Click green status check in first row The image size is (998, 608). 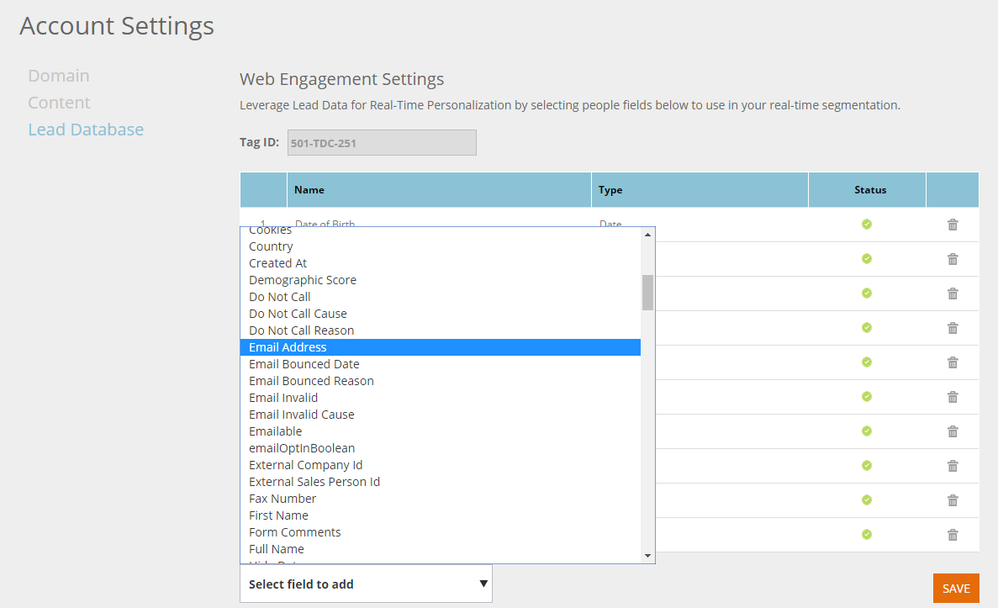[867, 224]
